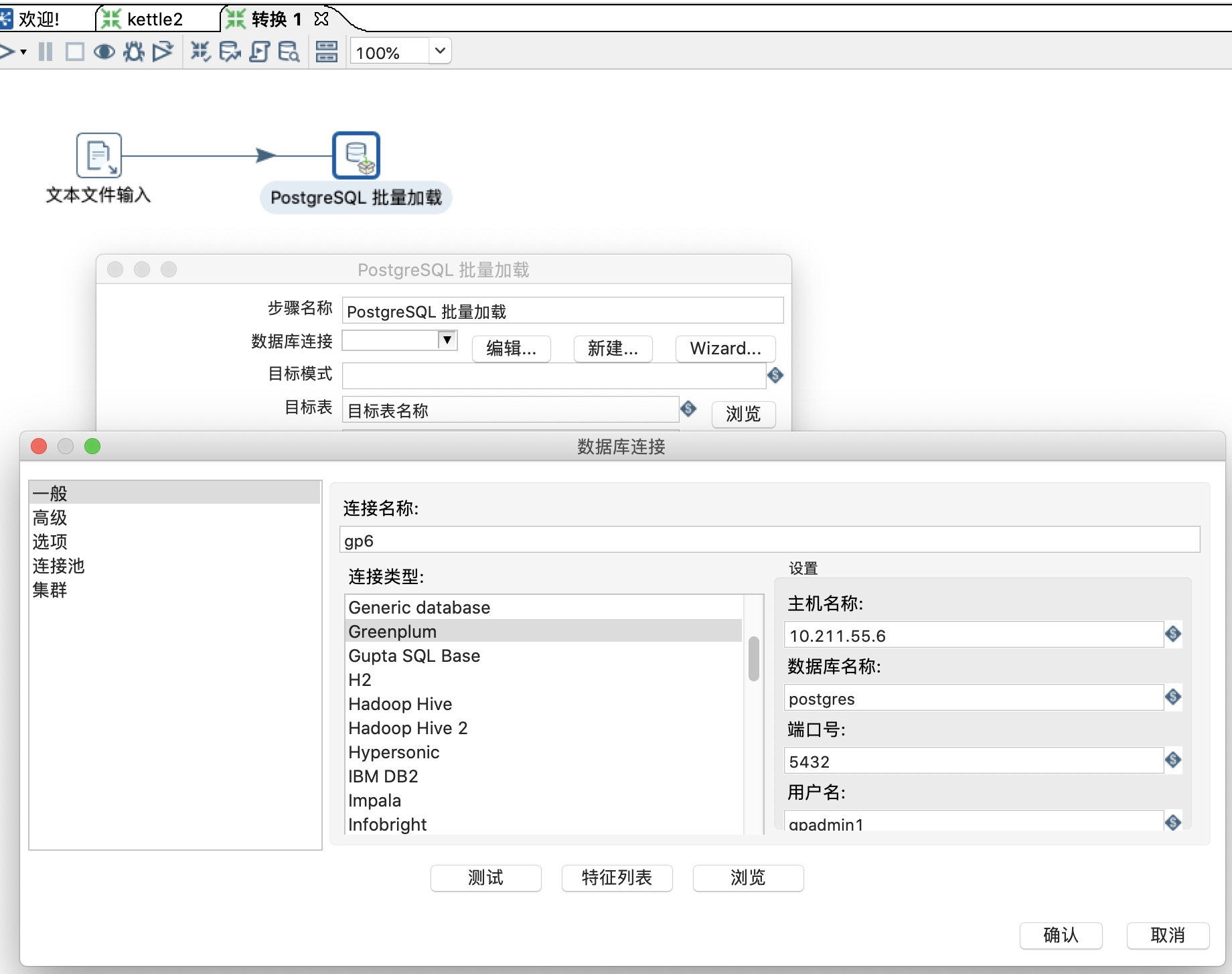The height and width of the screenshot is (974, 1232).
Task: Select IBM DB2 connection type
Action: click(x=544, y=776)
